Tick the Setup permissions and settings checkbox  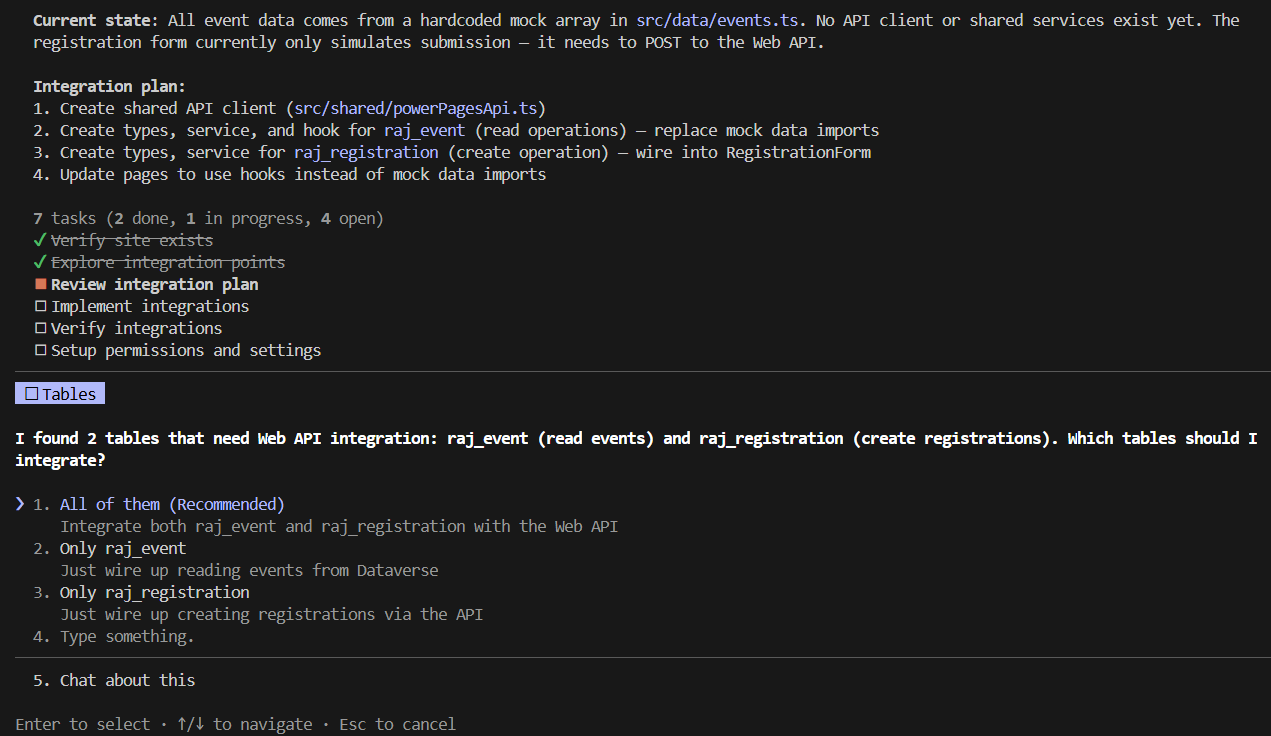coord(41,350)
